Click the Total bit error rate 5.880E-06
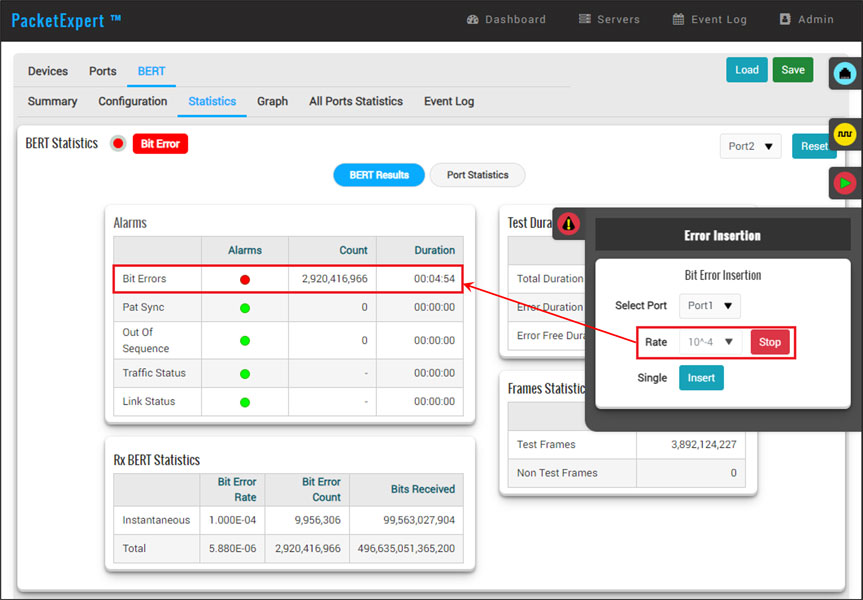Image resolution: width=863 pixels, height=600 pixels. tap(232, 548)
